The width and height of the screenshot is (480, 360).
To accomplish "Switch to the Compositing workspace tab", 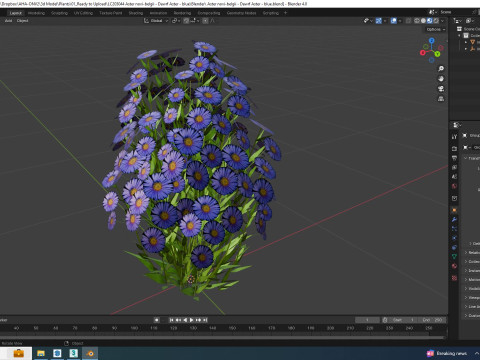I will point(209,13).
